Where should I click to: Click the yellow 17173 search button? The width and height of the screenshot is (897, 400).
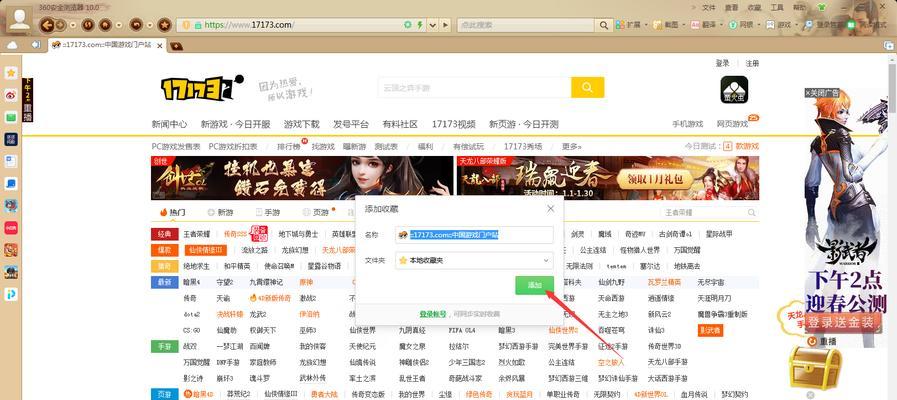pos(588,88)
